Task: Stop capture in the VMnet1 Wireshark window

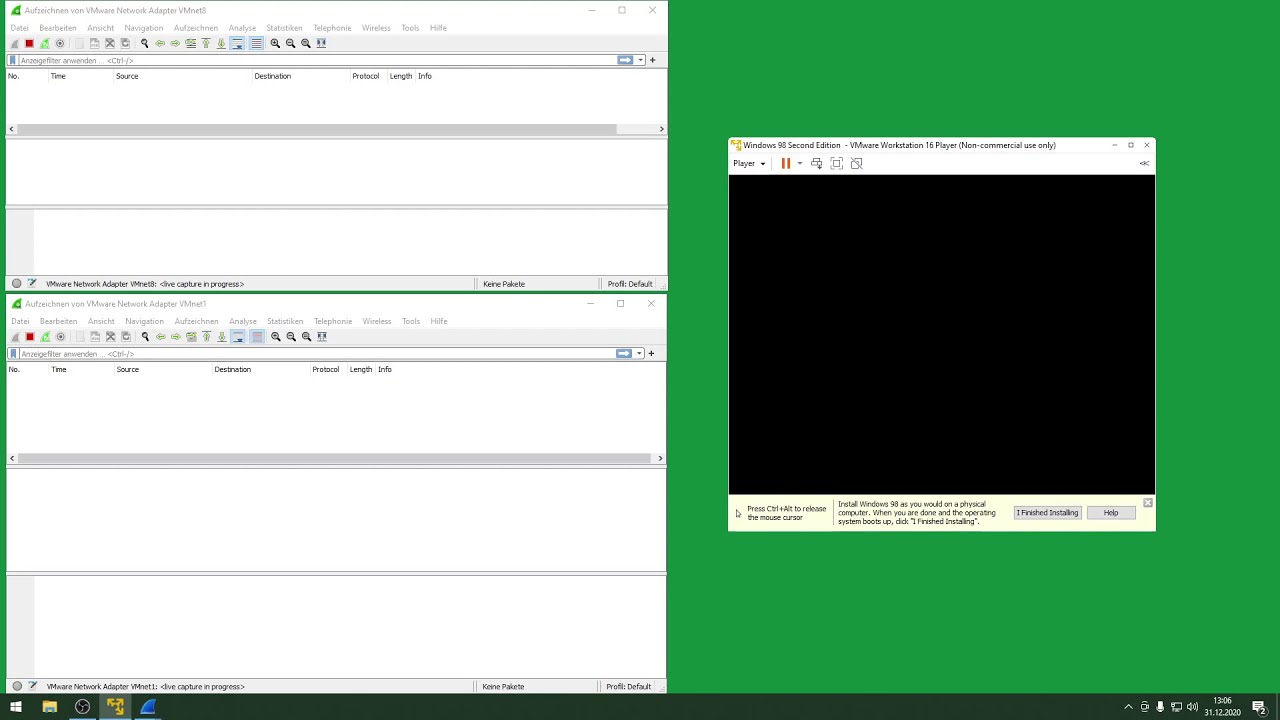Action: (x=30, y=336)
